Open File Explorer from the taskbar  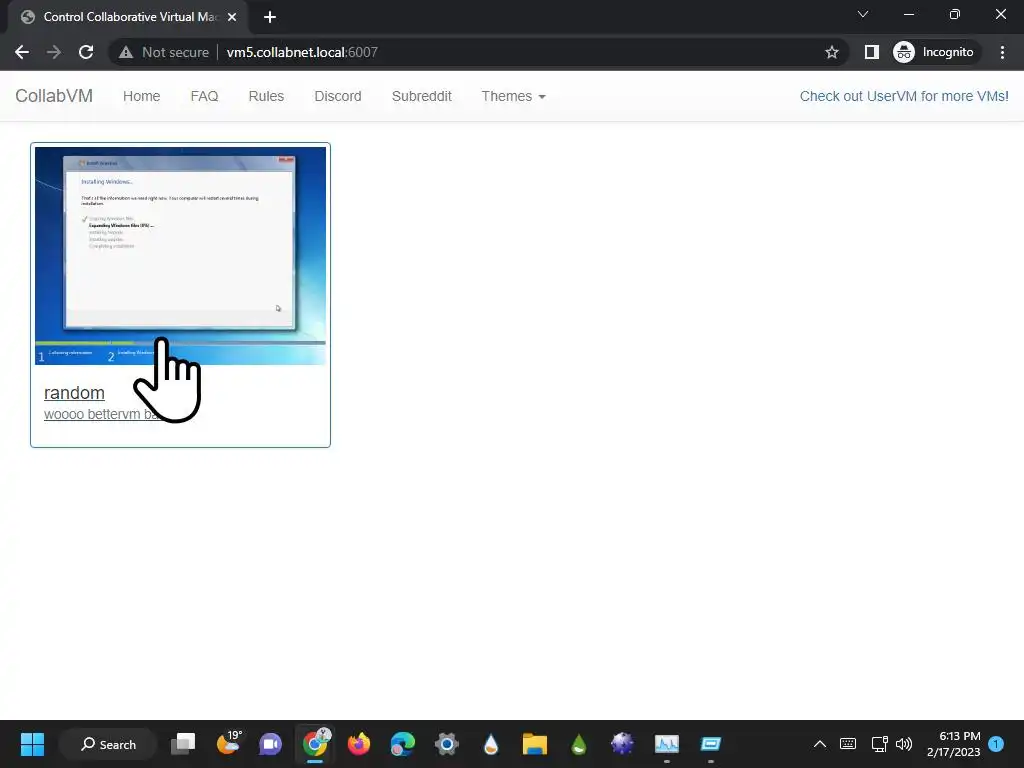click(534, 744)
